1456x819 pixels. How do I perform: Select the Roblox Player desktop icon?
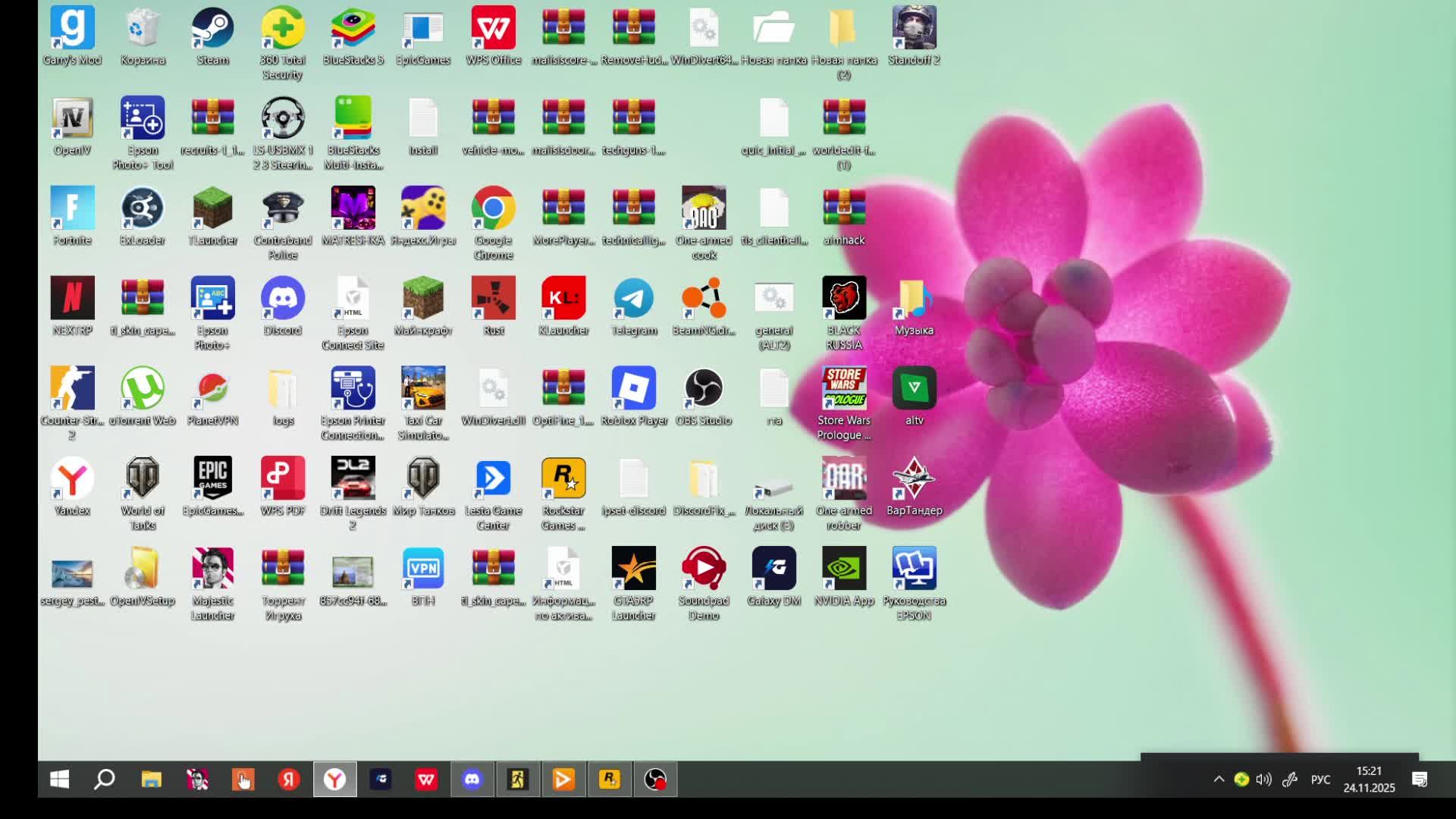pos(633,389)
